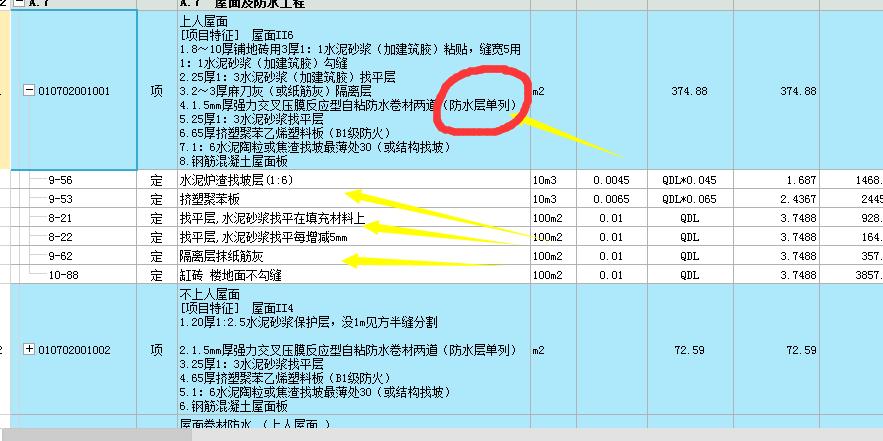
Task: Select code cell 010702001001
Action: (74, 91)
